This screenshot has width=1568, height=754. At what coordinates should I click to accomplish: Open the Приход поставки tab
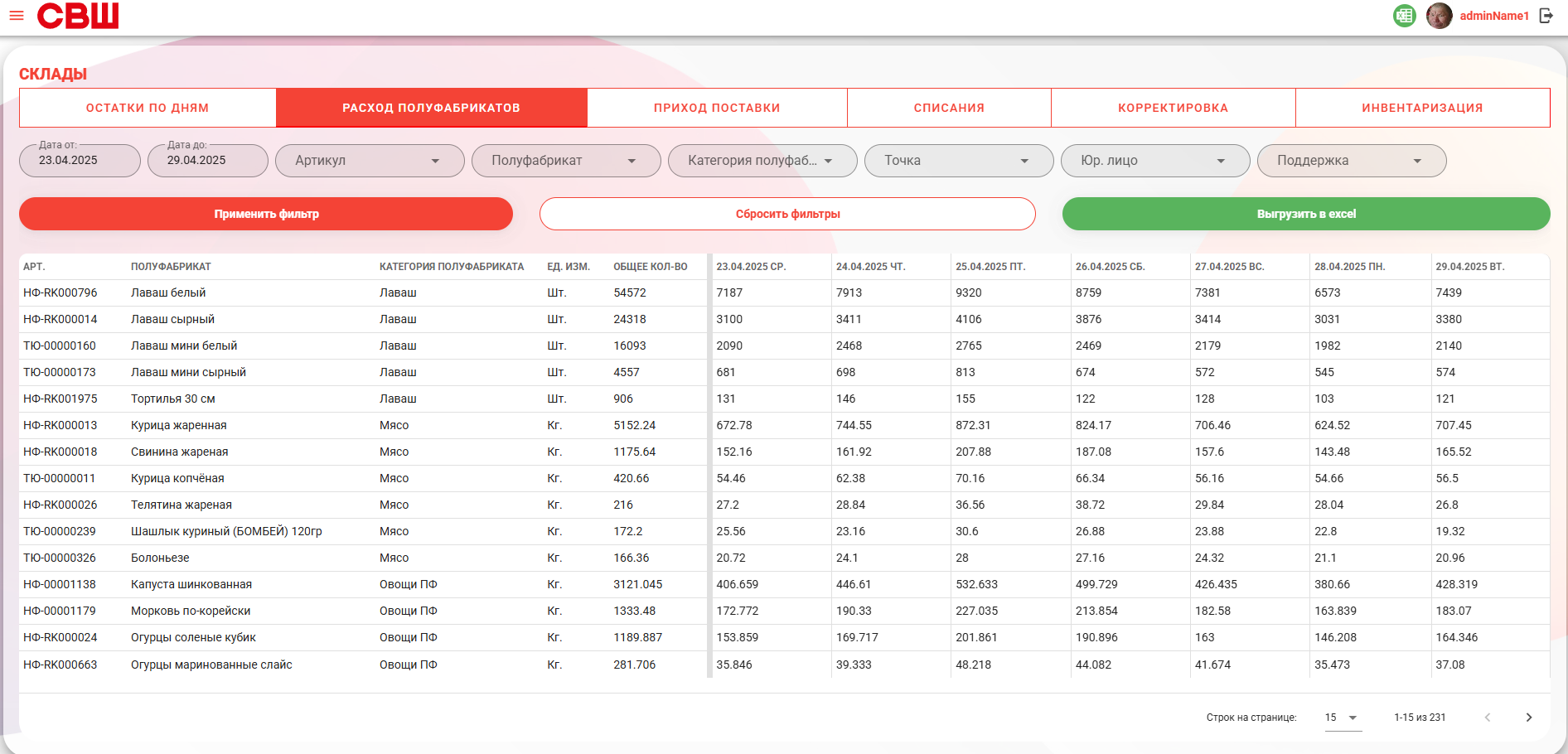(x=717, y=108)
